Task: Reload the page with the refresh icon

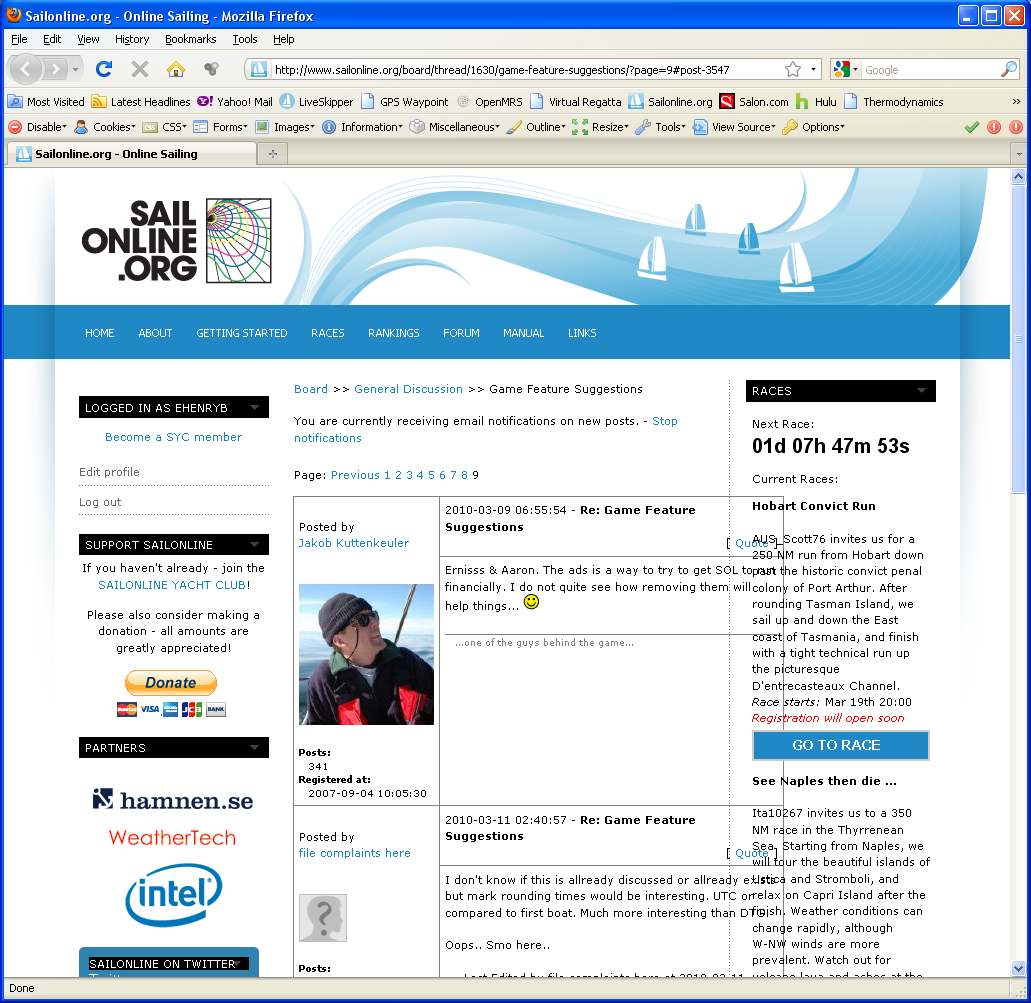Action: coord(104,69)
